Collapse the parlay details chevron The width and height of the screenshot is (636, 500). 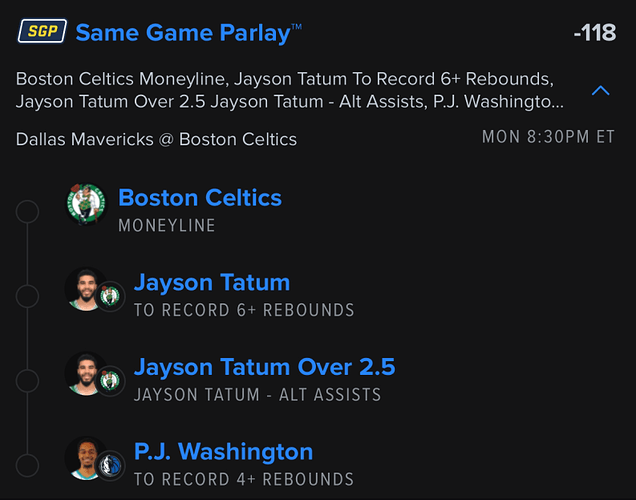[600, 91]
